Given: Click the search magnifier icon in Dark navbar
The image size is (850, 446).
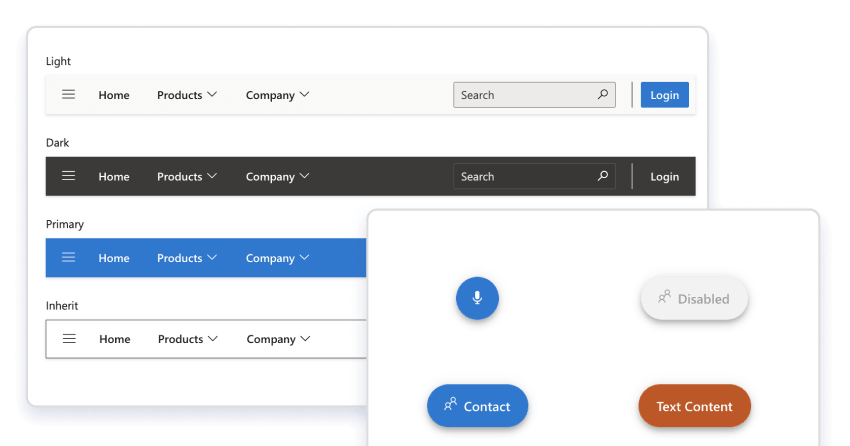Looking at the screenshot, I should pos(603,176).
